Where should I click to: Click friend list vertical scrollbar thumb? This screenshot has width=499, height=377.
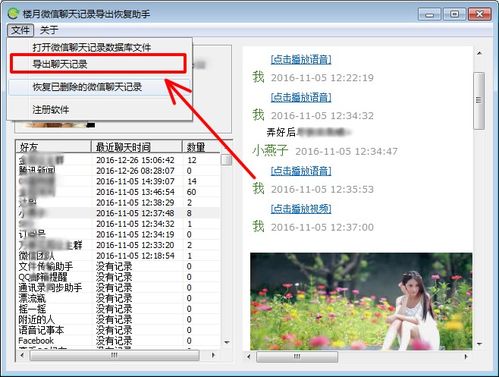point(227,160)
